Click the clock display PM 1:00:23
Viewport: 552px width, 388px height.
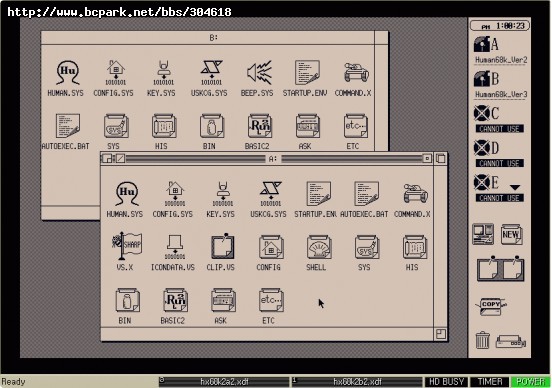[500, 26]
